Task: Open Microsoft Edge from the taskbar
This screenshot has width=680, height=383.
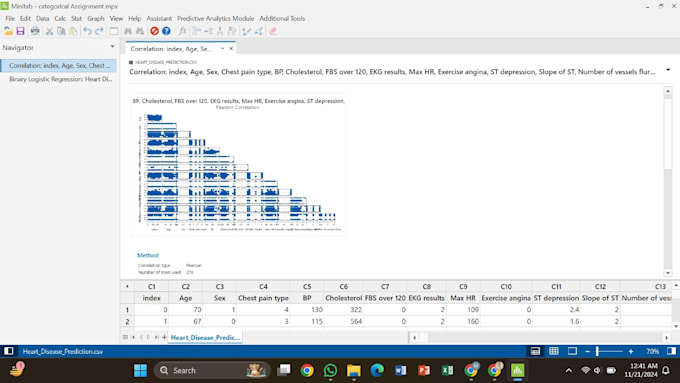Action: pyautogui.click(x=377, y=370)
